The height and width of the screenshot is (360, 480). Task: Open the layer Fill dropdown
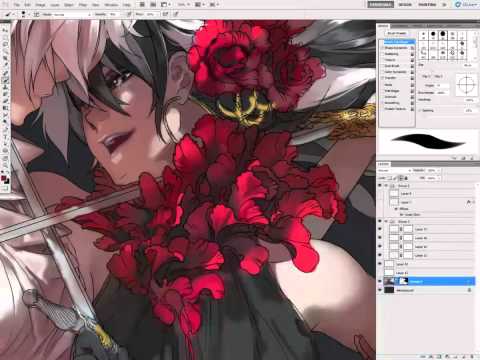click(439, 178)
